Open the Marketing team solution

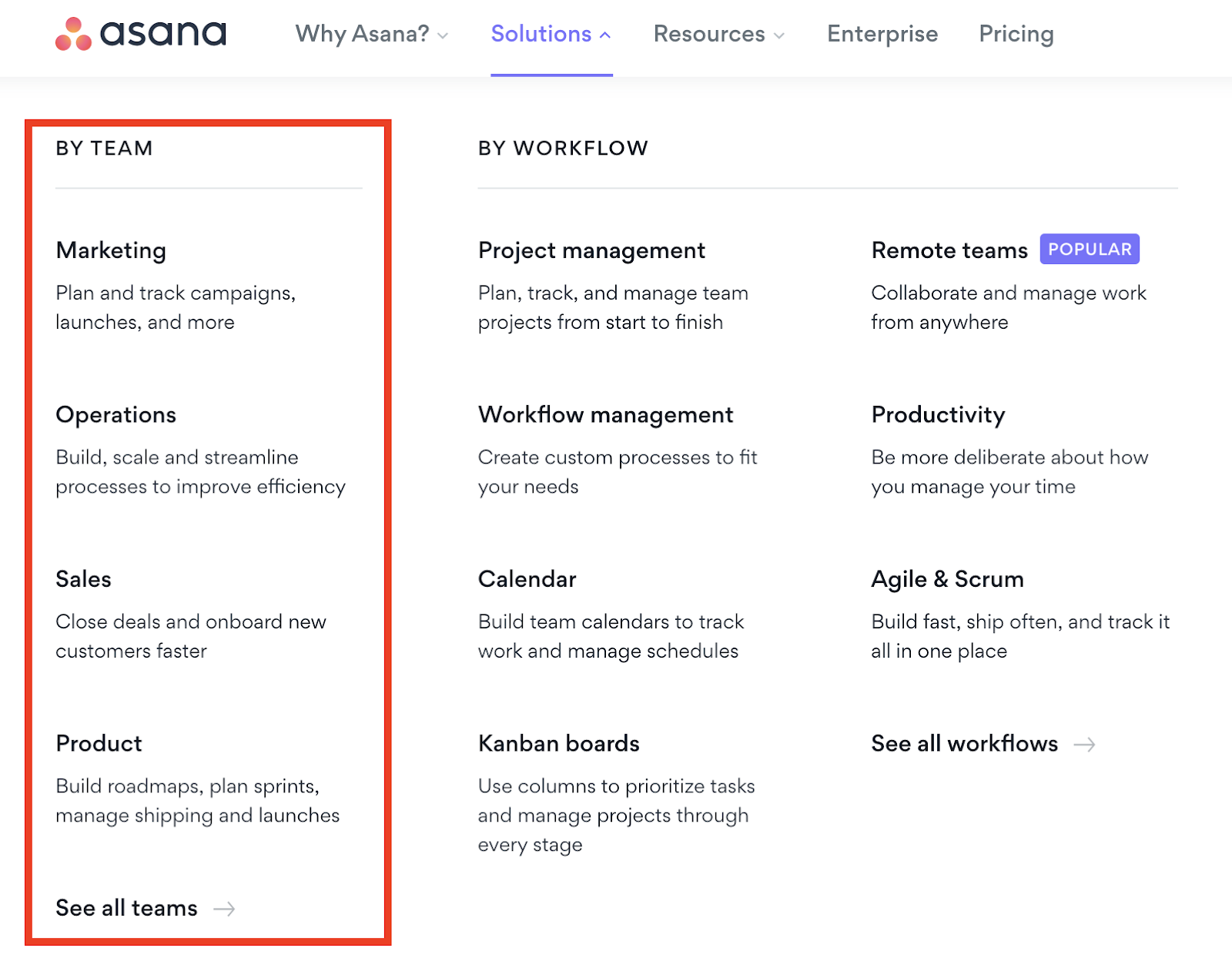tap(111, 250)
